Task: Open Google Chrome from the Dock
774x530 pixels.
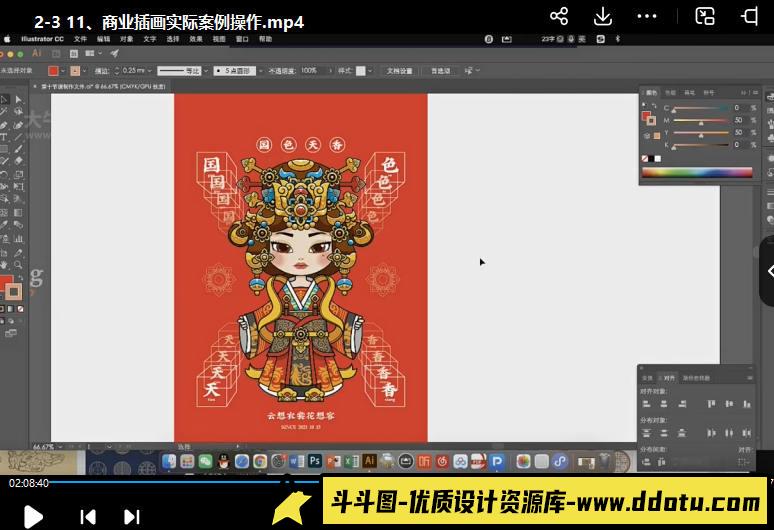Action: coord(260,461)
